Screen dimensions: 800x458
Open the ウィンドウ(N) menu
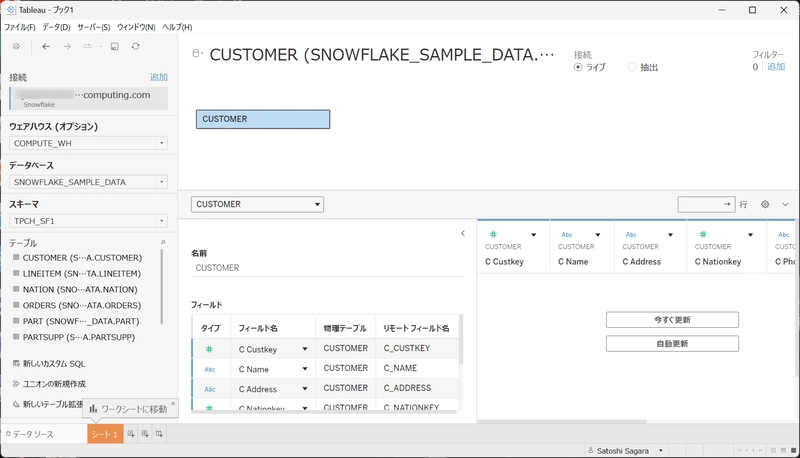[x=136, y=27]
